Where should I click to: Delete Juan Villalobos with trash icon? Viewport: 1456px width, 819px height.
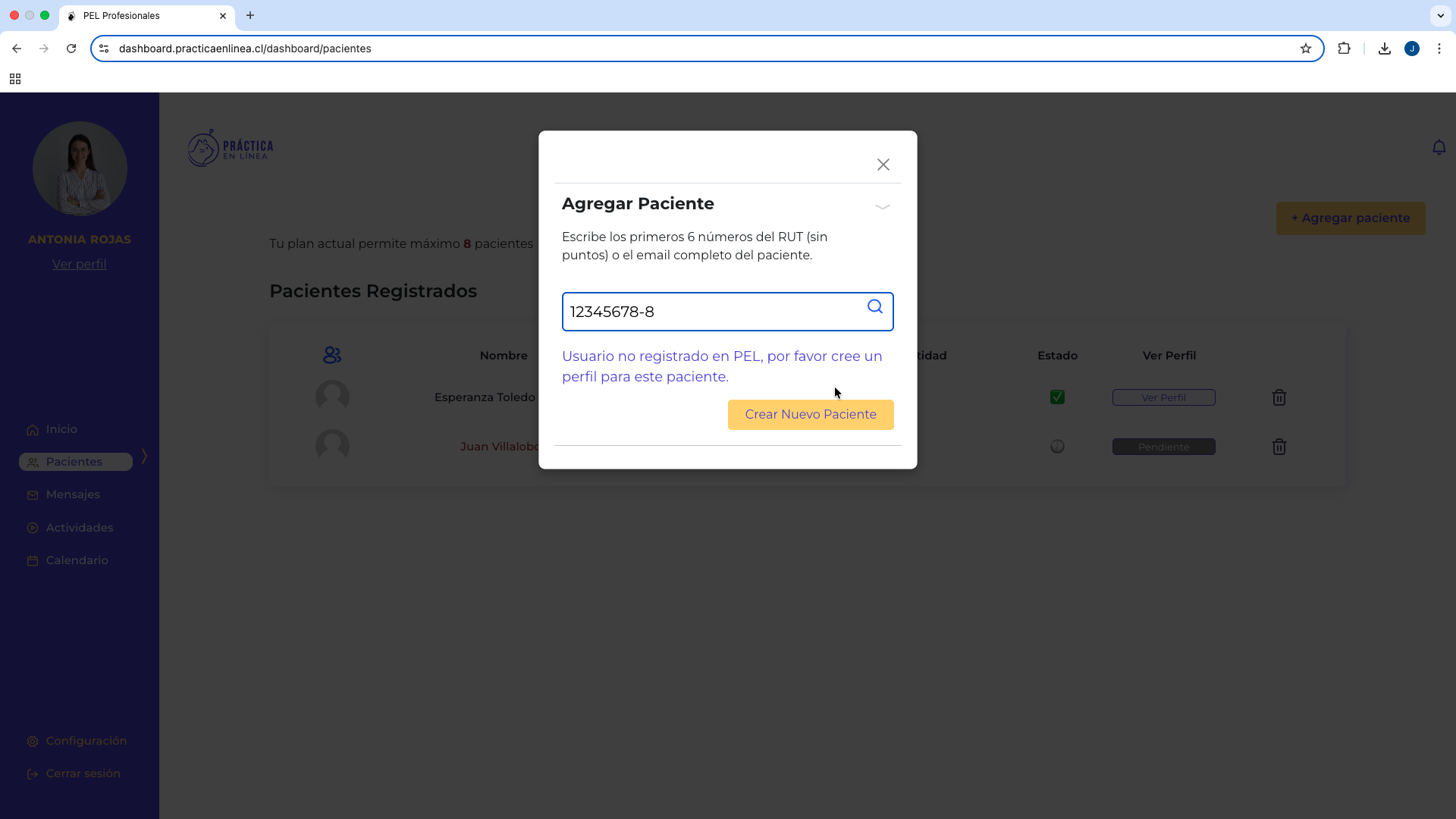(x=1279, y=447)
